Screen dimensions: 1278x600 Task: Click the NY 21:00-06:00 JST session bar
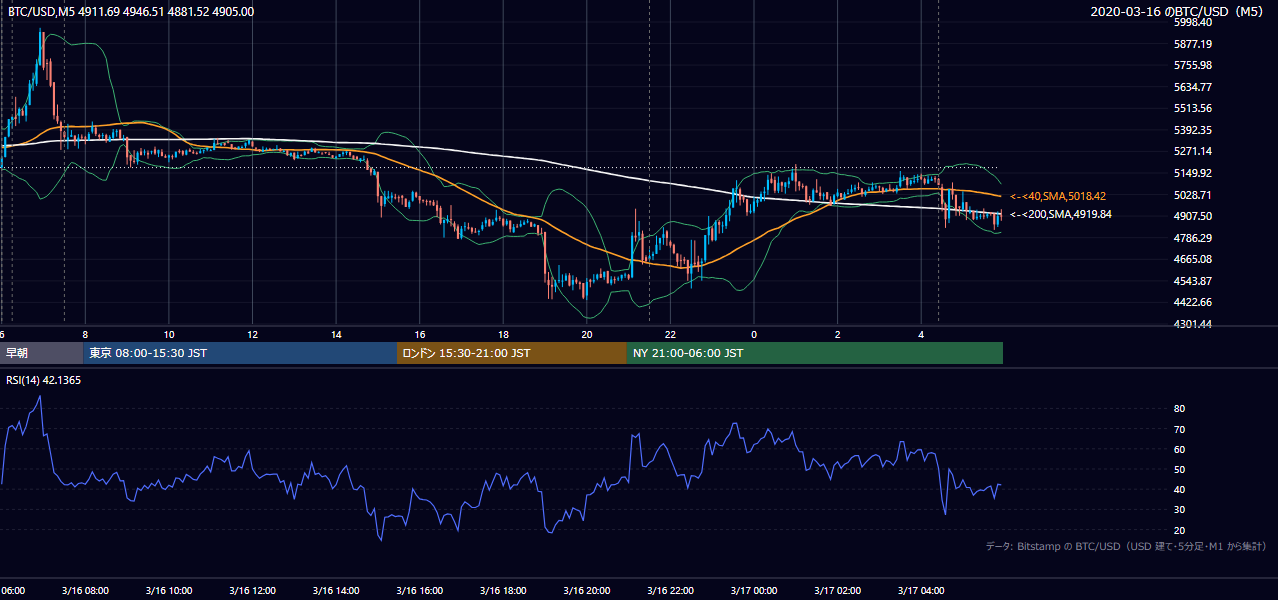[815, 353]
